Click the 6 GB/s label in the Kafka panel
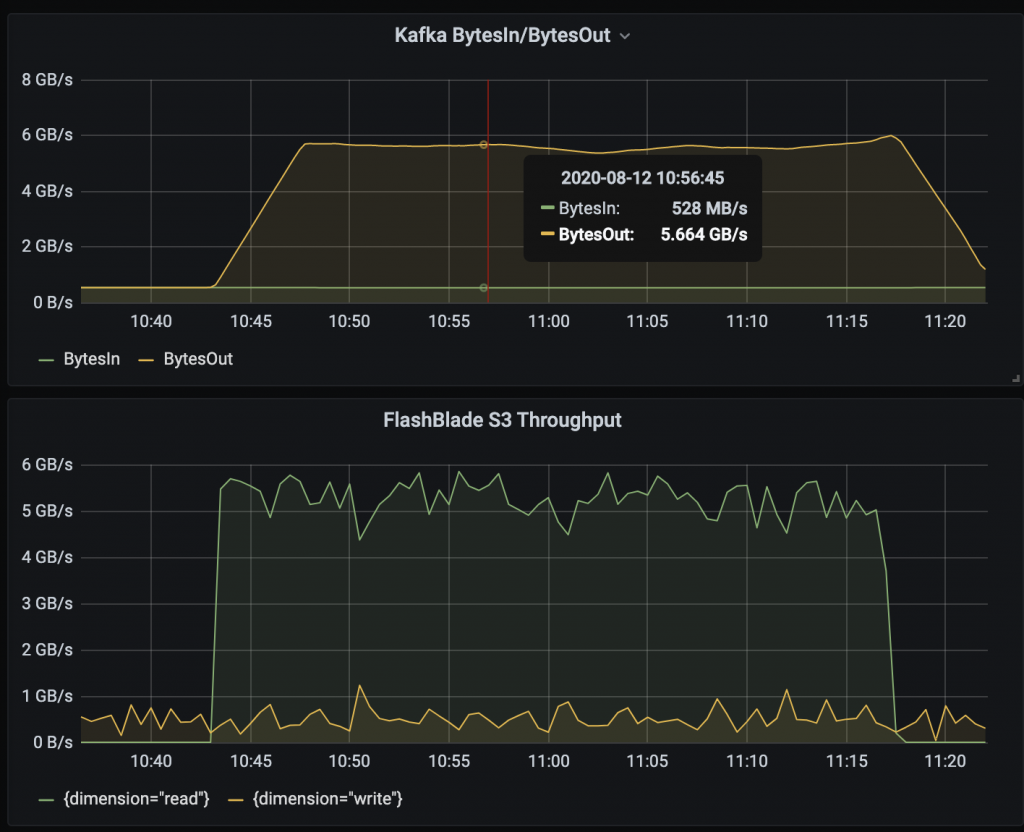This screenshot has width=1024, height=832. pyautogui.click(x=47, y=135)
